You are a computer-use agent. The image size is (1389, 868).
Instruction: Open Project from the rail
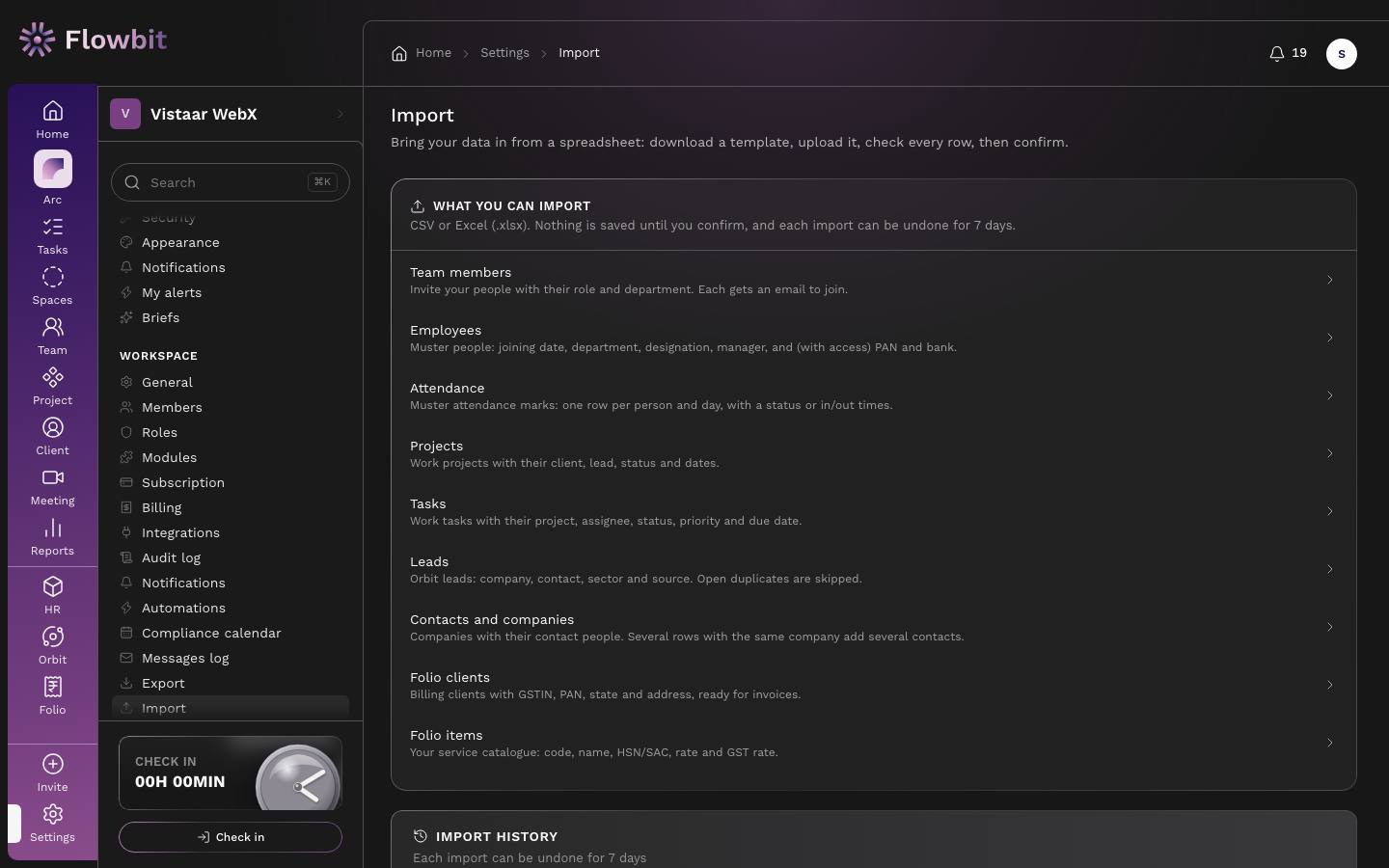52,387
